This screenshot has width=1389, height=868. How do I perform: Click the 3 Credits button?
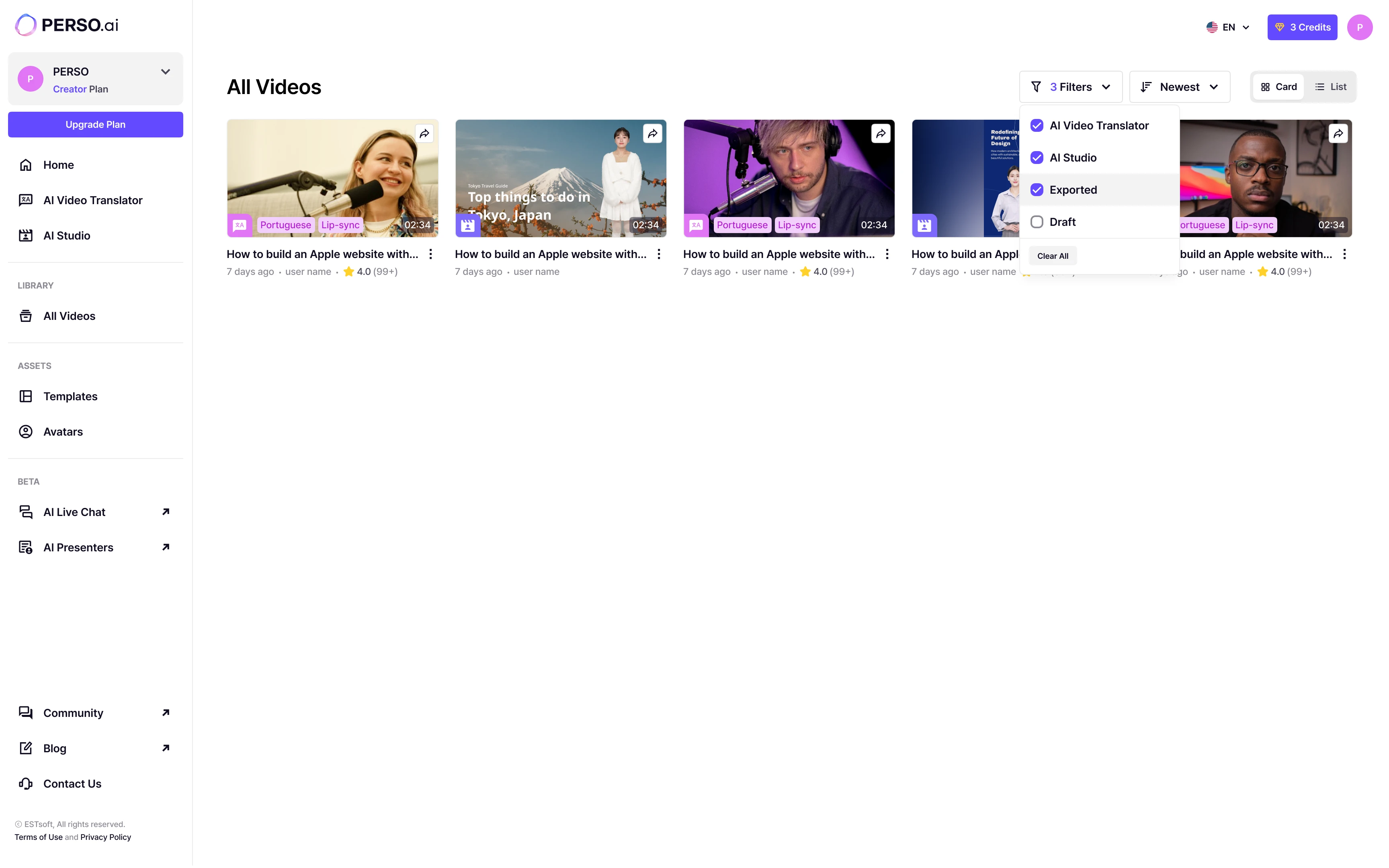pos(1302,27)
